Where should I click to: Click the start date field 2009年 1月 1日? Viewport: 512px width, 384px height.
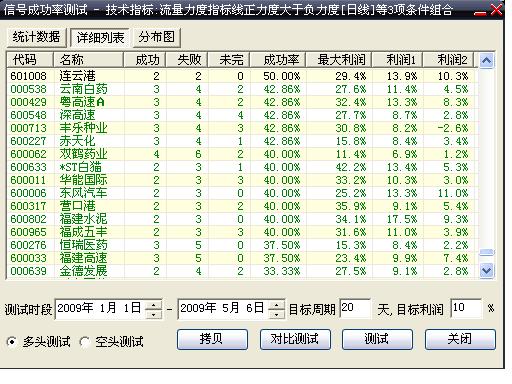[x=100, y=309]
